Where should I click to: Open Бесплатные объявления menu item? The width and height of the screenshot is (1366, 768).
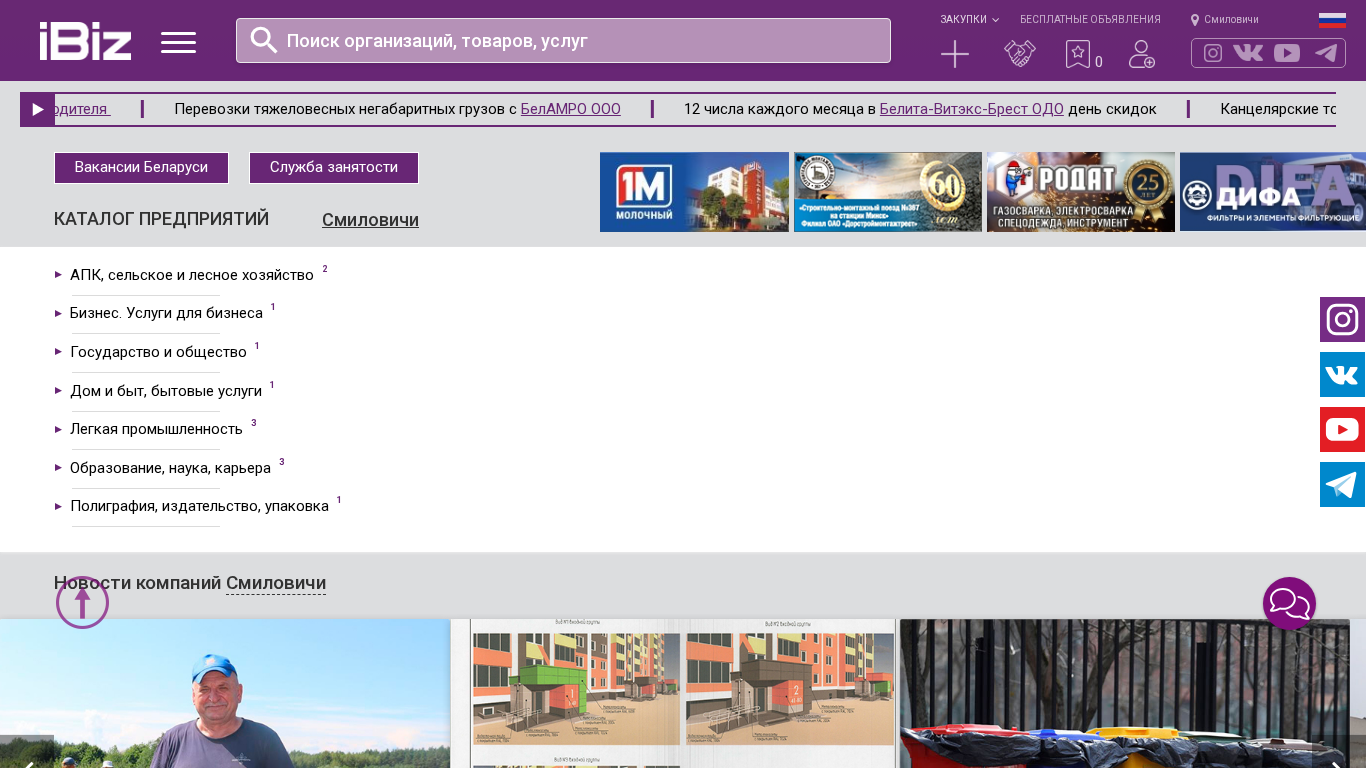(1090, 20)
